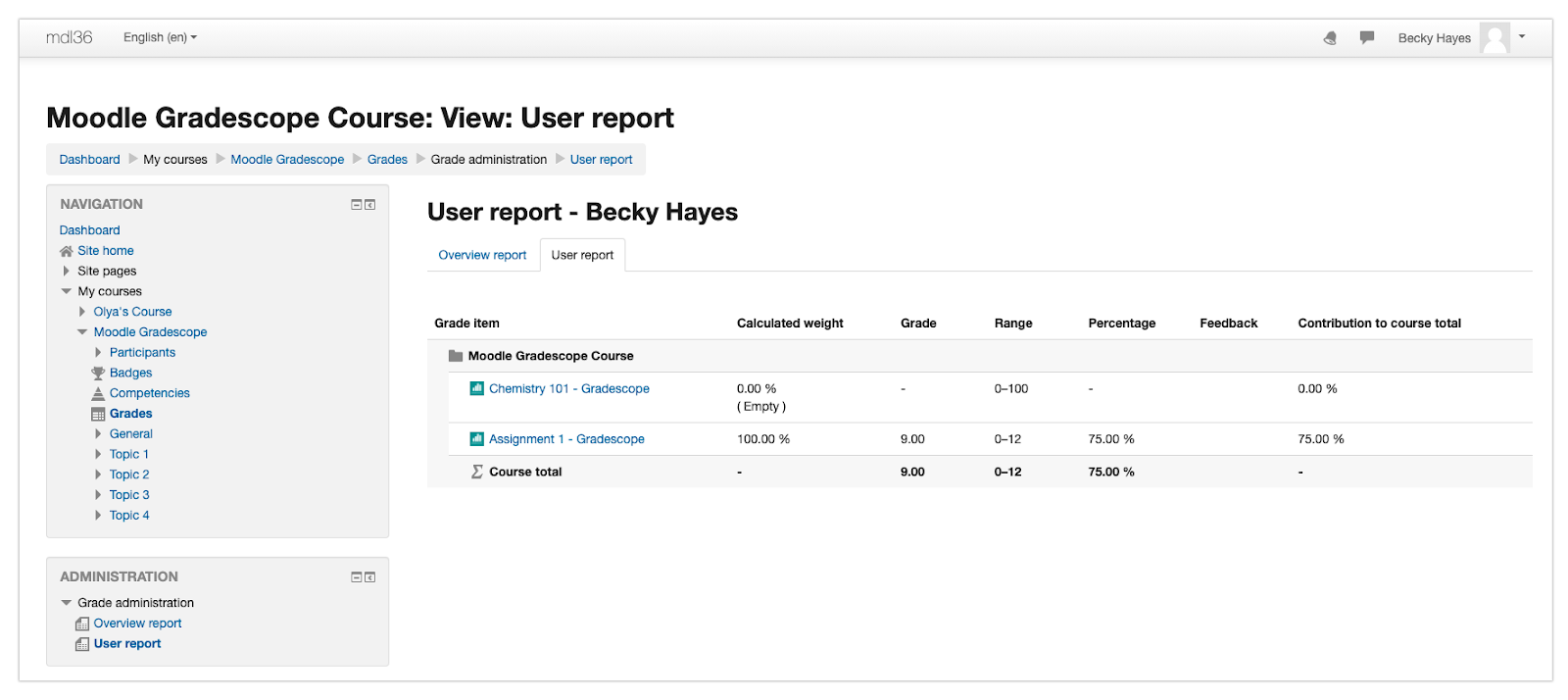
Task: Click the Site home house icon
Action: pyautogui.click(x=67, y=251)
